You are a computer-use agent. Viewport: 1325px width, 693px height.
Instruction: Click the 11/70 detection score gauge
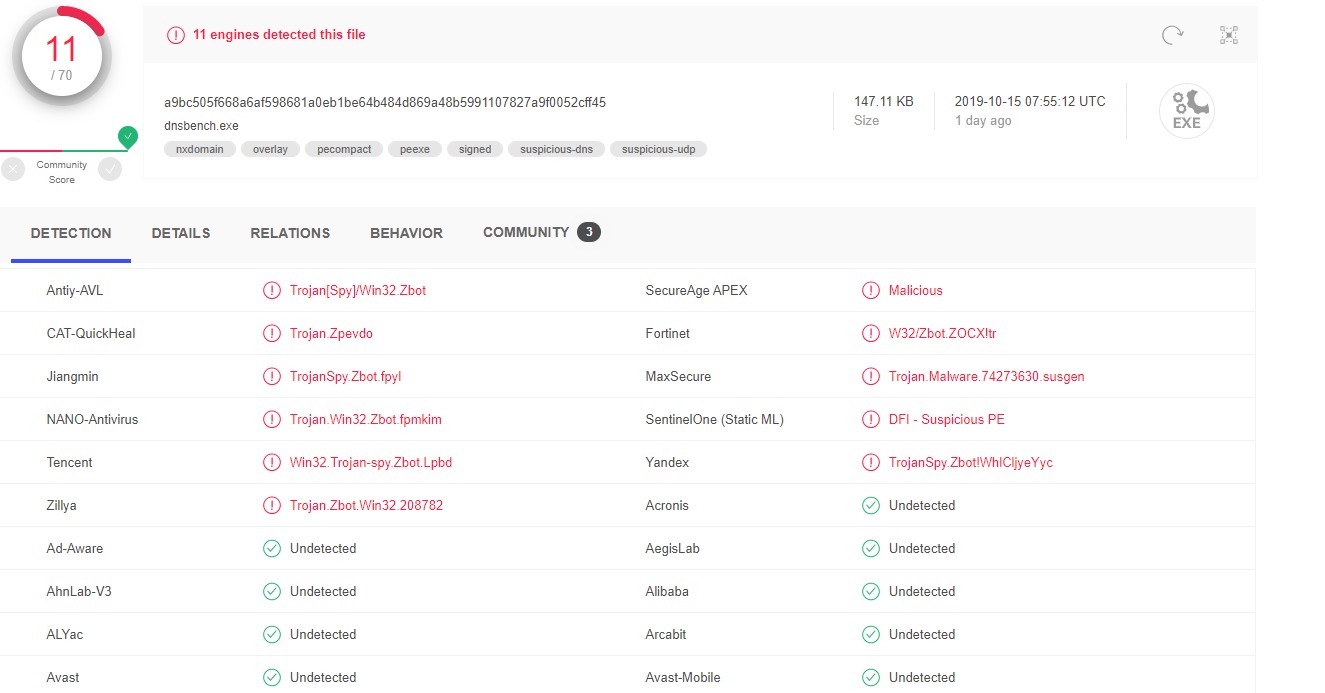coord(61,58)
